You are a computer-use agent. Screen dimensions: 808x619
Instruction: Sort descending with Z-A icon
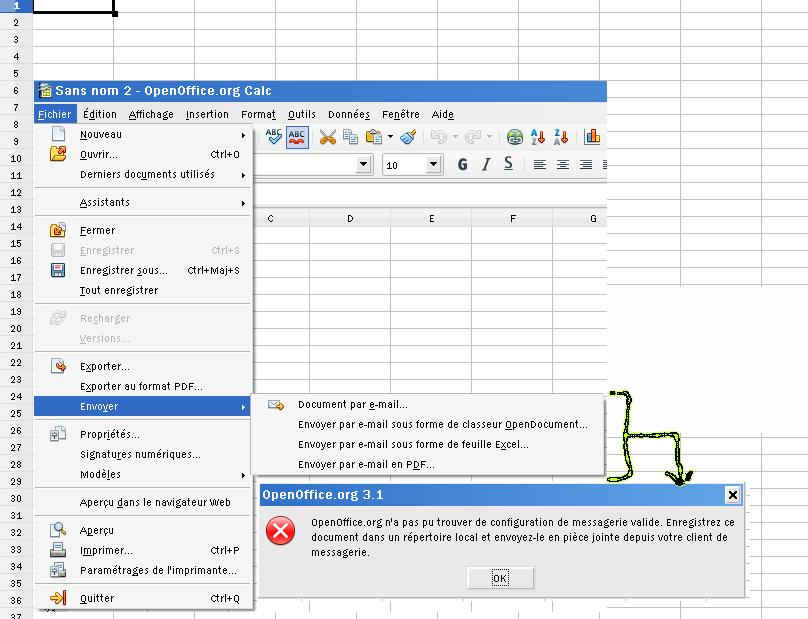pos(561,137)
